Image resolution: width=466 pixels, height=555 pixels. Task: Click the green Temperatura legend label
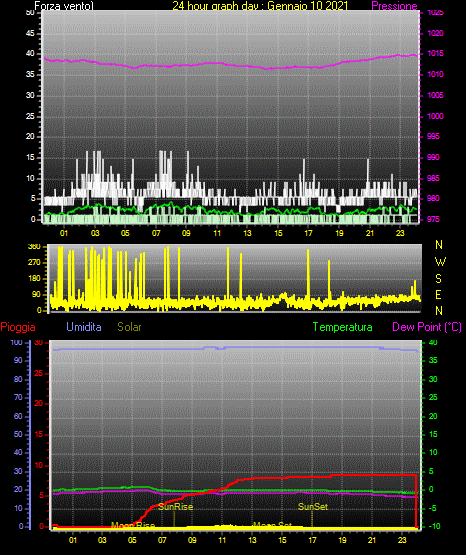click(343, 327)
